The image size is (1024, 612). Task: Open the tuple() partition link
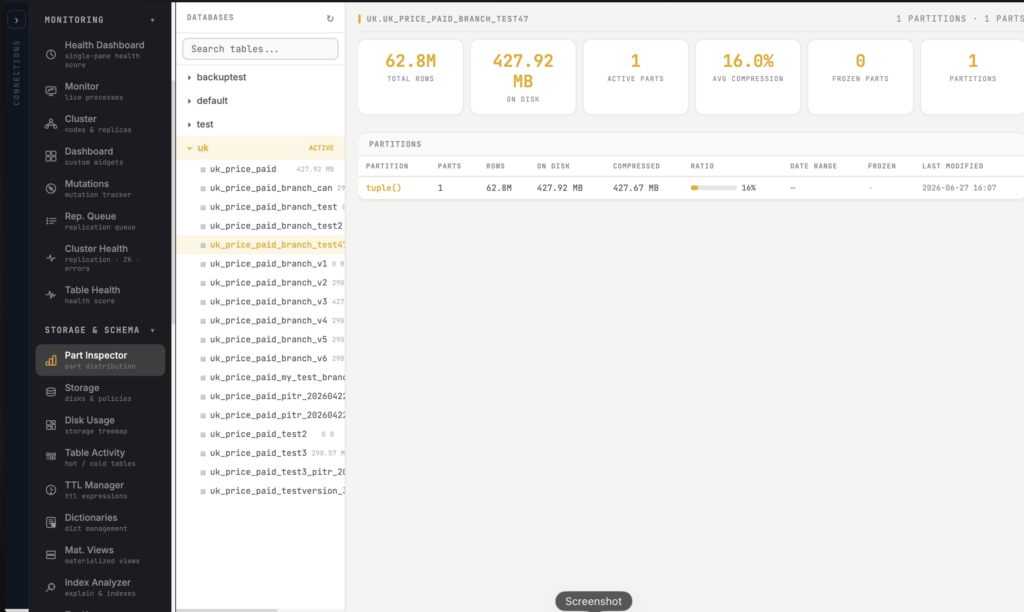pyautogui.click(x=383, y=187)
